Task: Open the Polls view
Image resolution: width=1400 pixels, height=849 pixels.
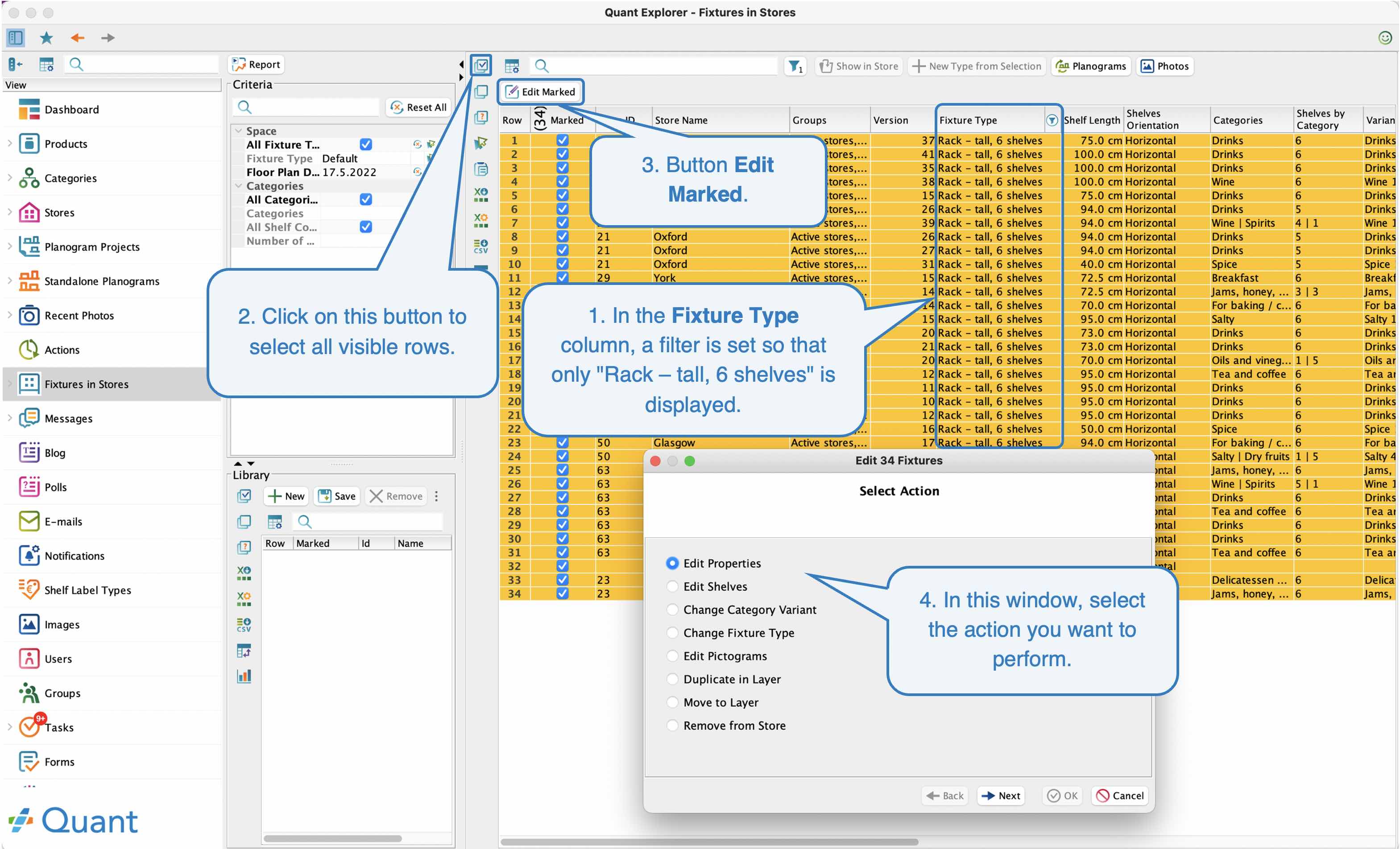Action: click(x=55, y=486)
